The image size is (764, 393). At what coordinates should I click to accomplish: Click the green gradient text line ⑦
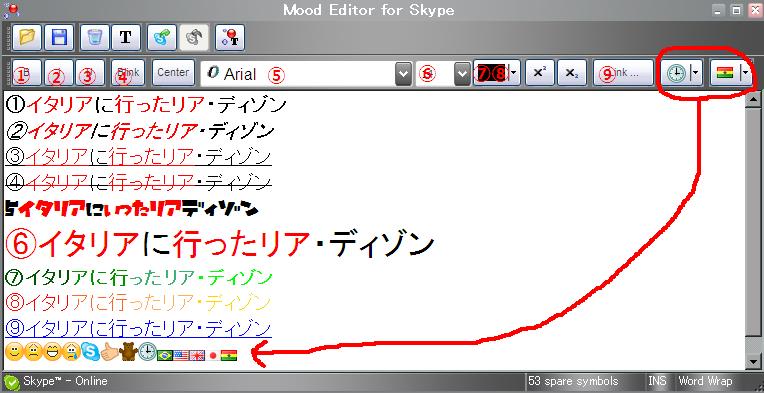(x=138, y=277)
